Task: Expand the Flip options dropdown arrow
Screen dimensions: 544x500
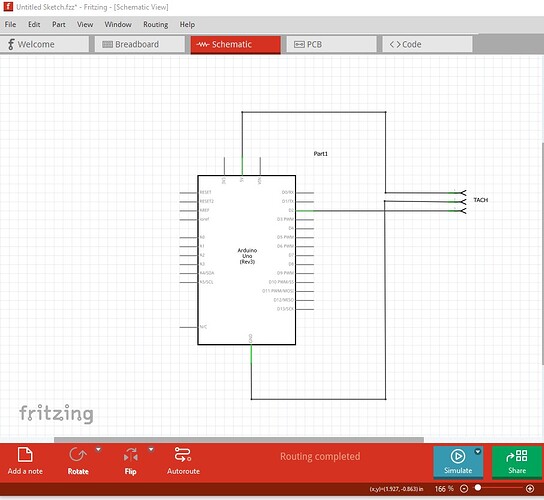Action: pyautogui.click(x=151, y=450)
